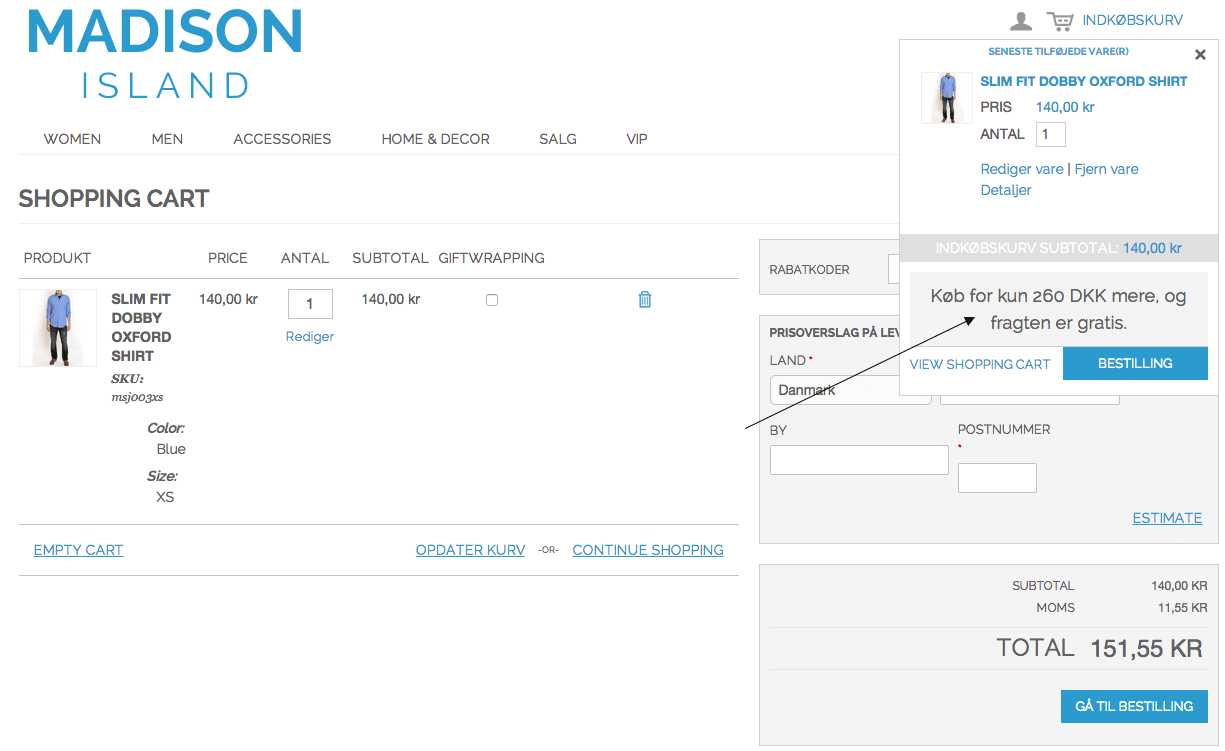1225x751 pixels.
Task: Click Continue Shopping link
Action: 647,550
